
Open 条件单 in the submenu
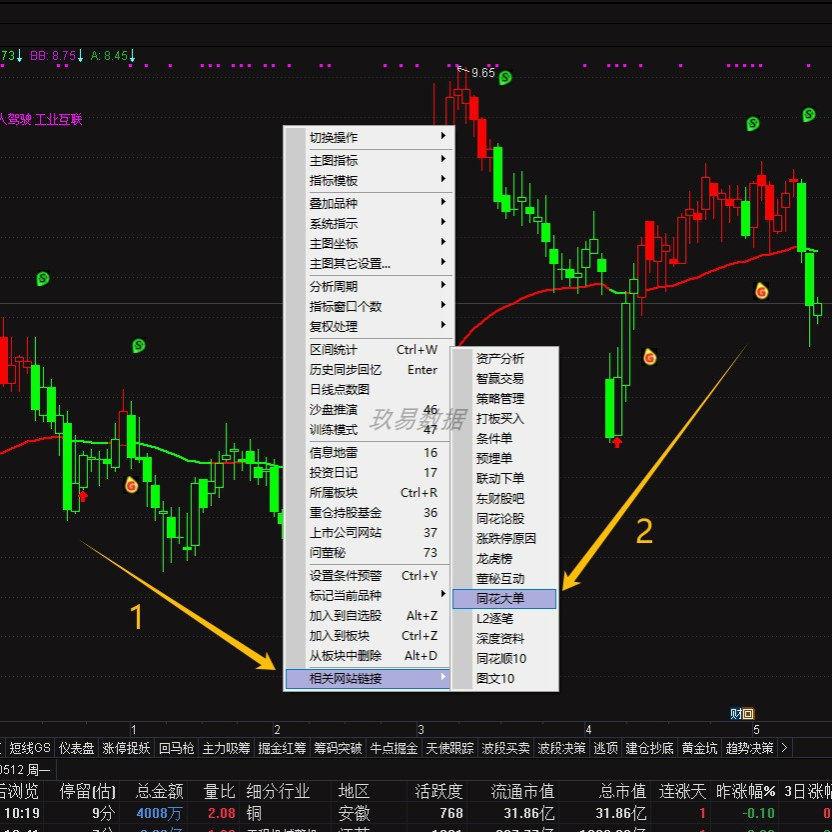pos(504,438)
